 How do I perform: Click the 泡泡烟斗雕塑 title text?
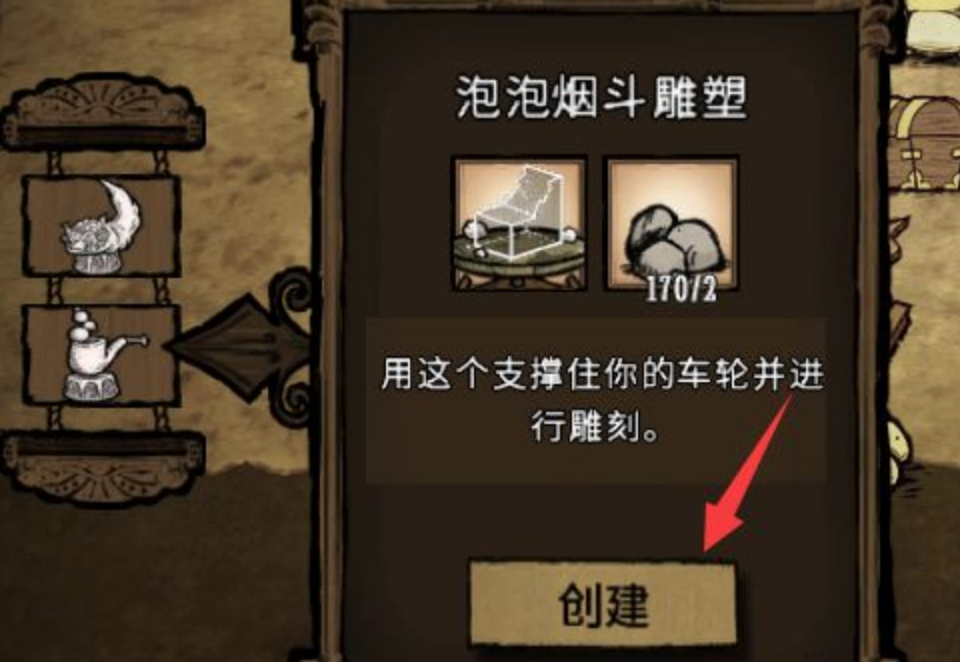[601, 98]
